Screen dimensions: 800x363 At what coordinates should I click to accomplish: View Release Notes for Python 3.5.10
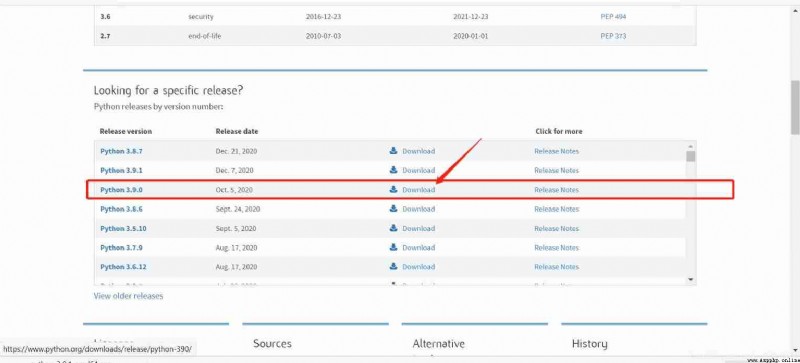(557, 229)
